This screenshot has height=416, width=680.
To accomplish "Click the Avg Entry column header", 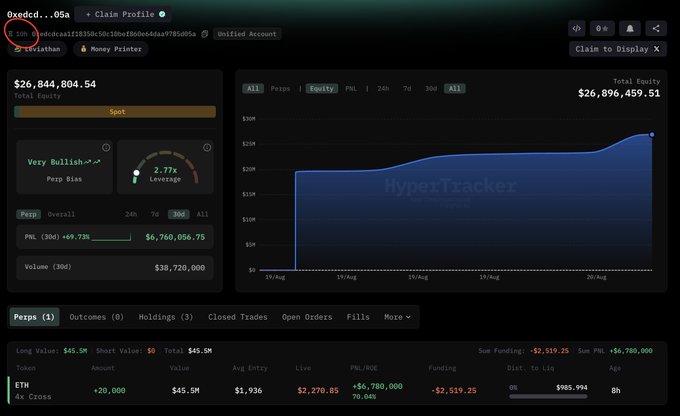I will (250, 368).
